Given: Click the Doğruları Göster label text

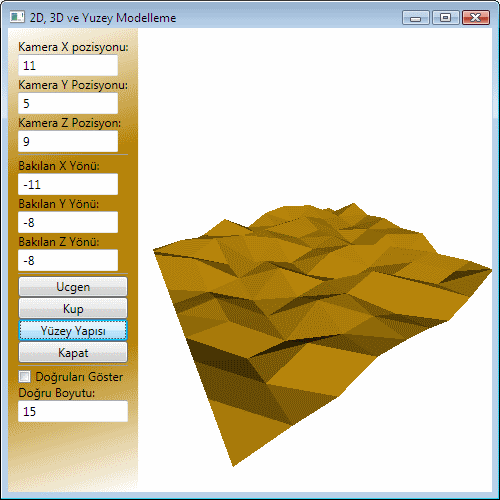Looking at the screenshot, I should pyautogui.click(x=79, y=377).
